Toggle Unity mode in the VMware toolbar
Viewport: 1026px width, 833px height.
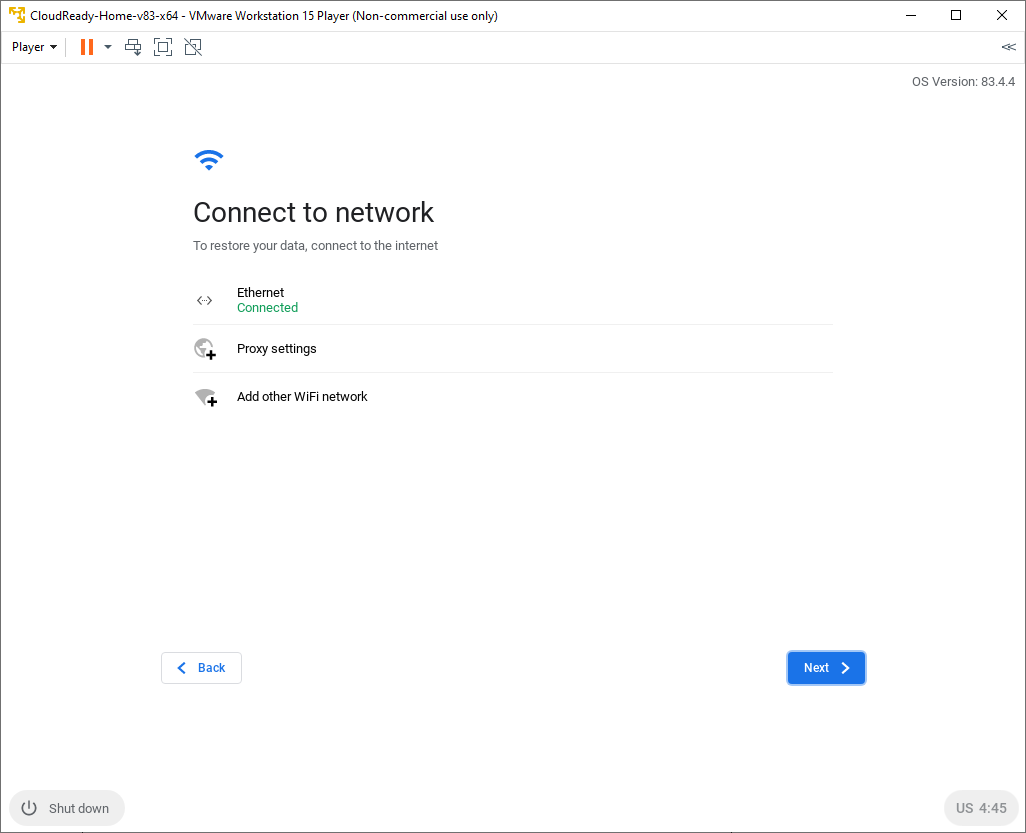coord(193,47)
